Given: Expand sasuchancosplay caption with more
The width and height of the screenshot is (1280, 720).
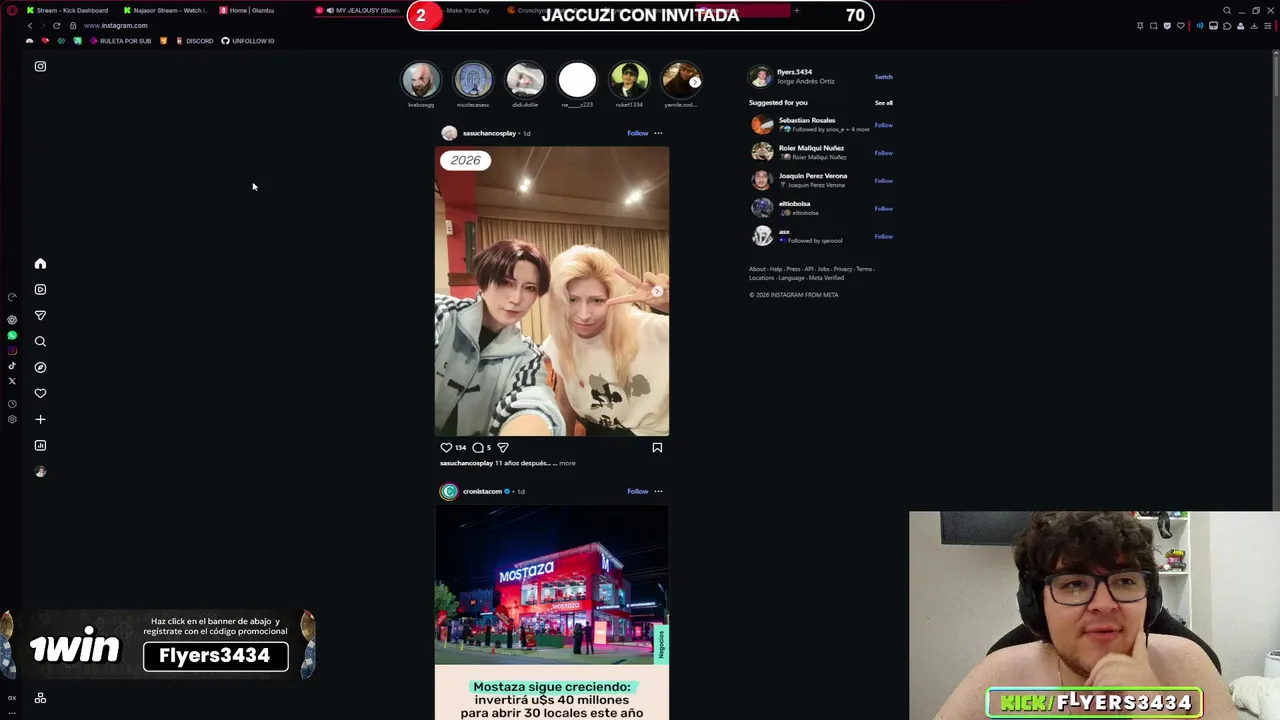Looking at the screenshot, I should click(x=567, y=463).
